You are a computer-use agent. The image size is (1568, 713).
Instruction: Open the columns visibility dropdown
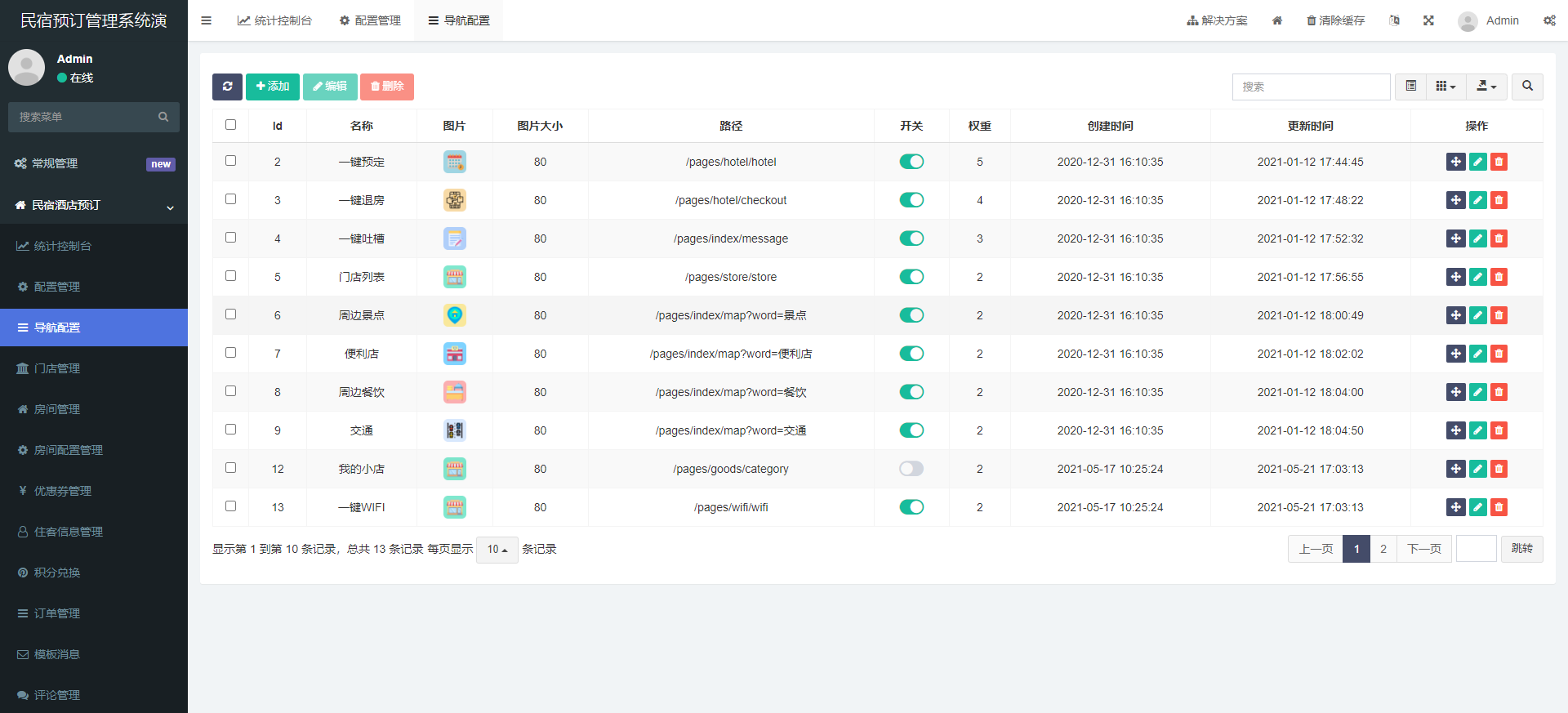click(x=1445, y=87)
